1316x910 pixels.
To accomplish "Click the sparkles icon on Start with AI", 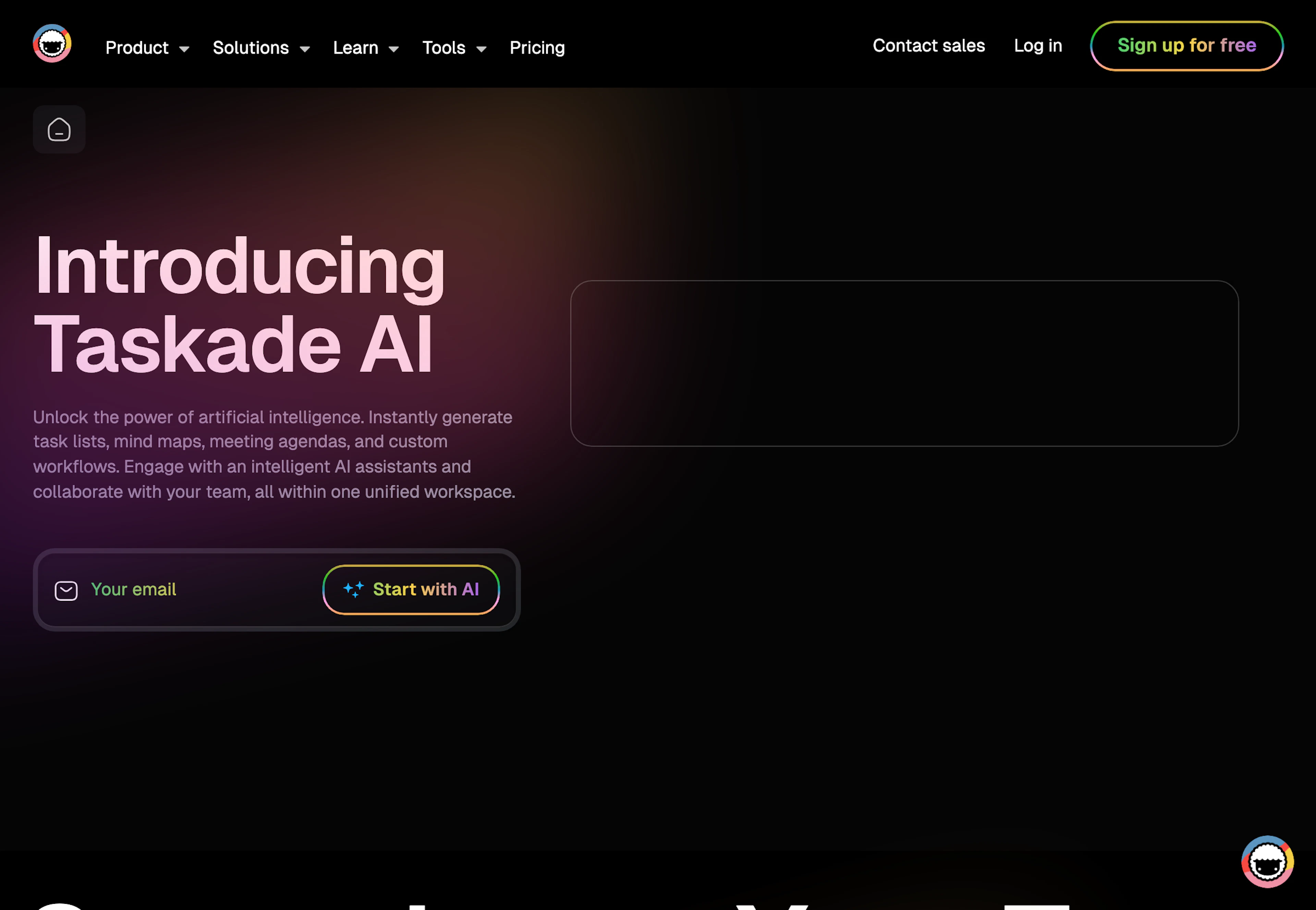I will [x=354, y=590].
